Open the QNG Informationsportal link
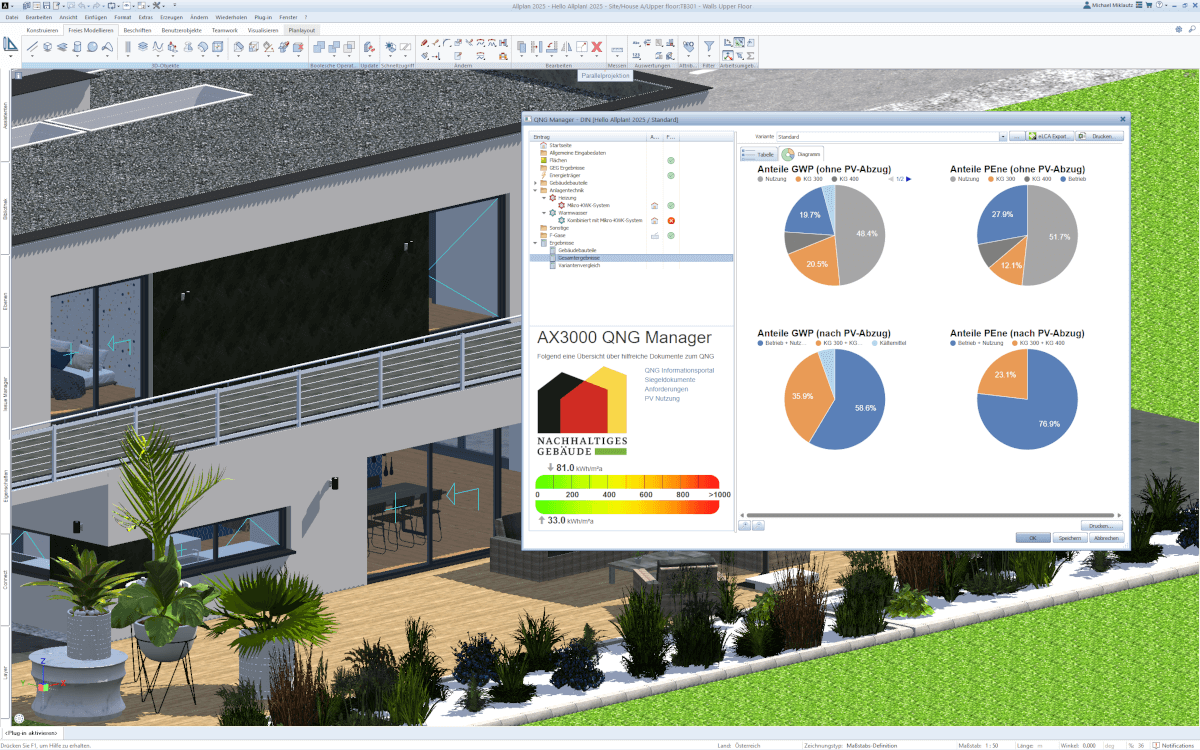 pos(679,371)
